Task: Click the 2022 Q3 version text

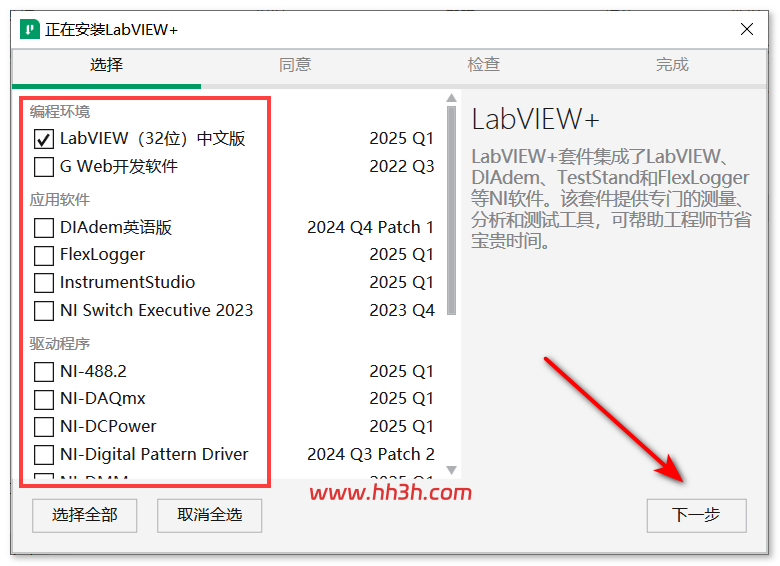Action: pos(401,167)
